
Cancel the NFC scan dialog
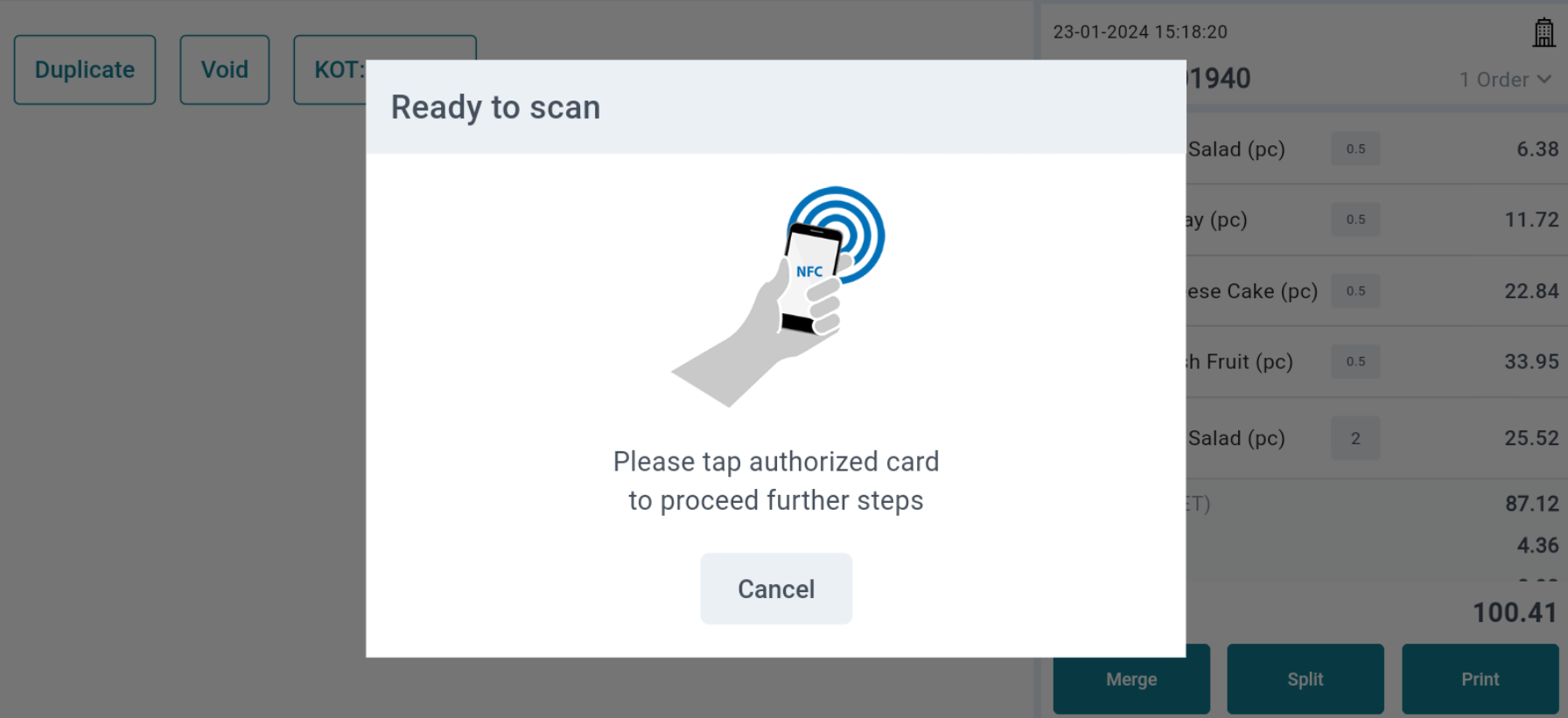(776, 589)
